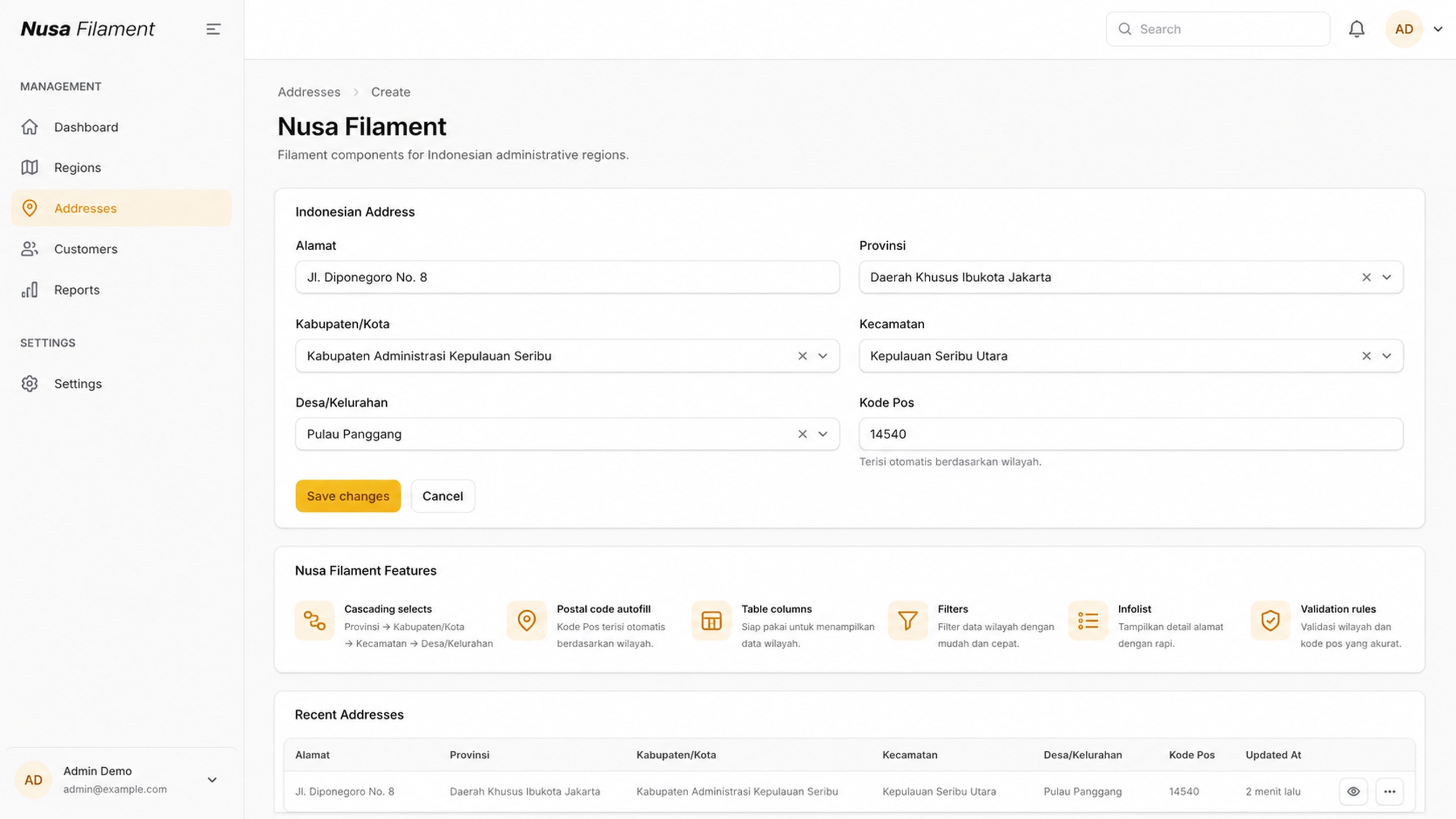Click the Addresses pin icon in sidebar
The width and height of the screenshot is (1456, 819).
click(30, 208)
